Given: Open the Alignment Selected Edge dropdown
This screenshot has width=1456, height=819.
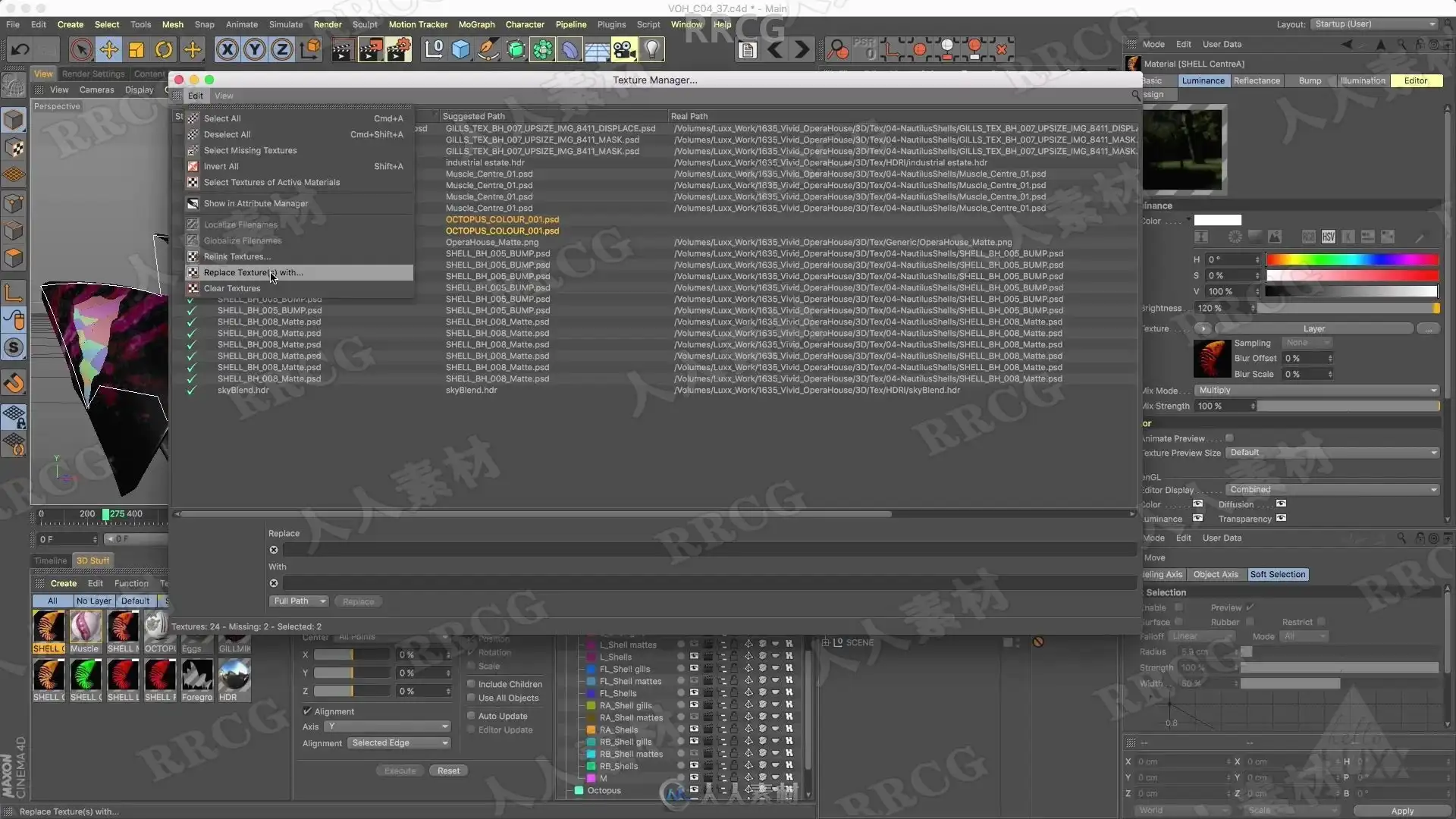Looking at the screenshot, I should (399, 743).
